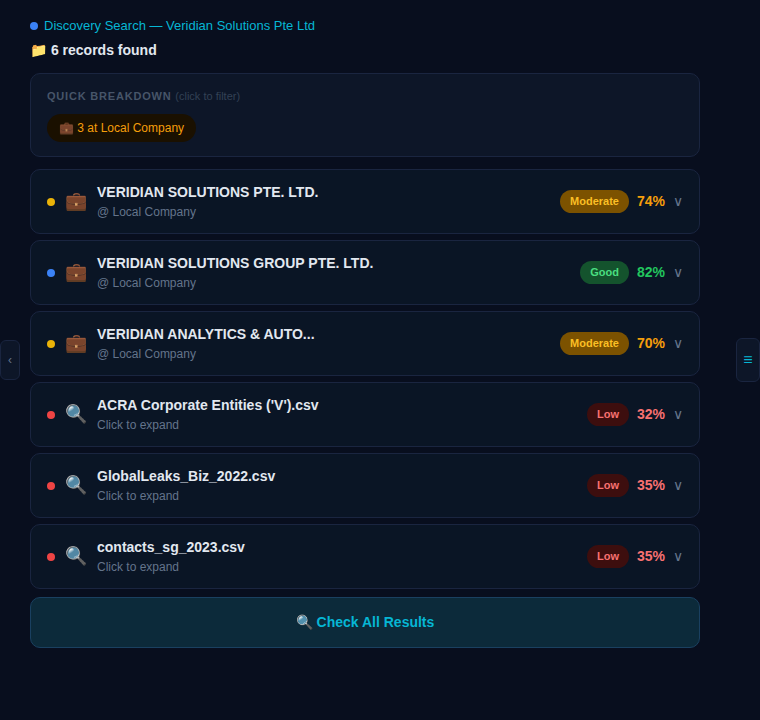The image size is (760, 720).
Task: Open the right-side hamburger menu panel
Action: [x=747, y=360]
